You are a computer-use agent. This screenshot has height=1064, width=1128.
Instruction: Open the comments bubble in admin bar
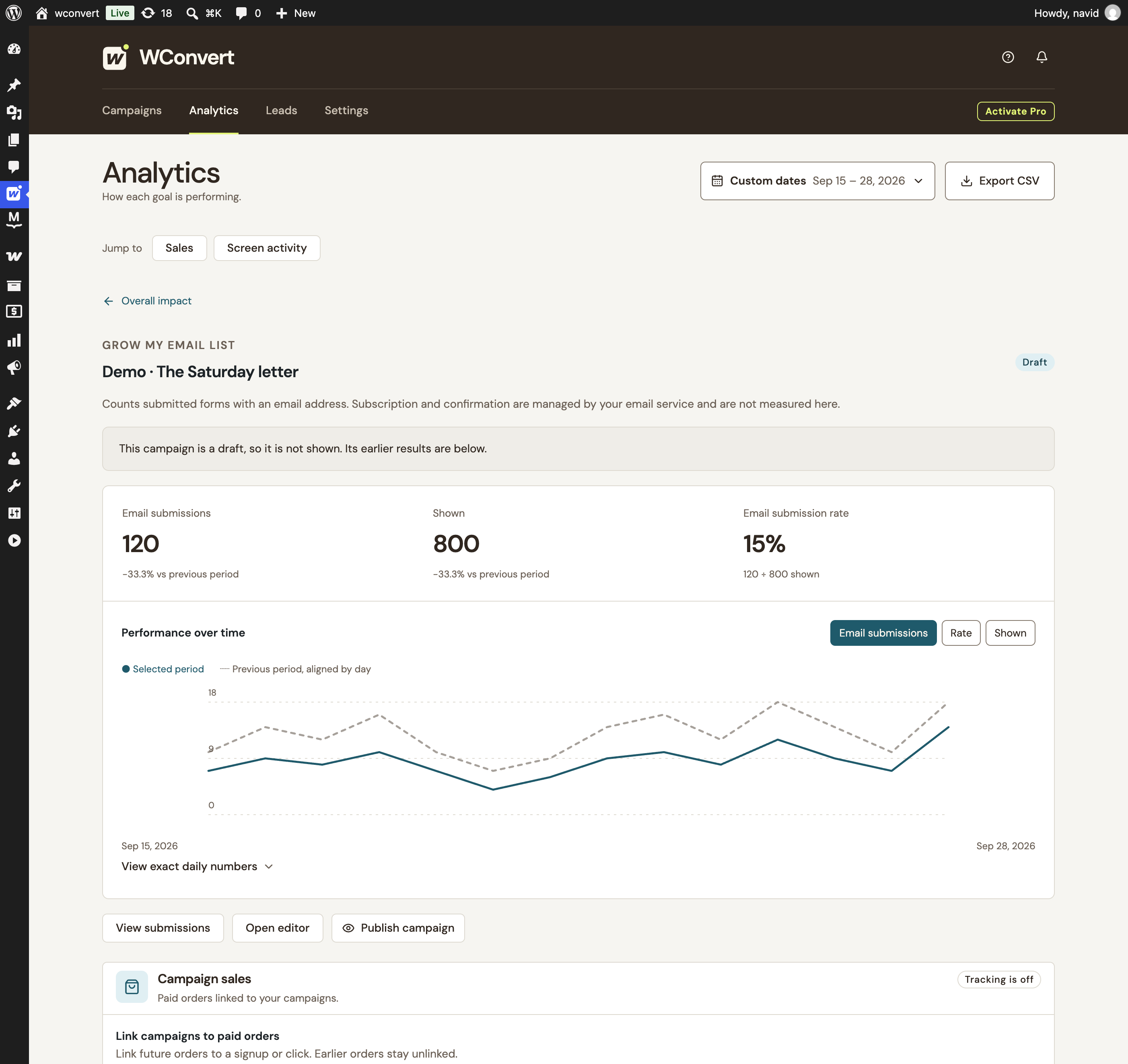[242, 13]
